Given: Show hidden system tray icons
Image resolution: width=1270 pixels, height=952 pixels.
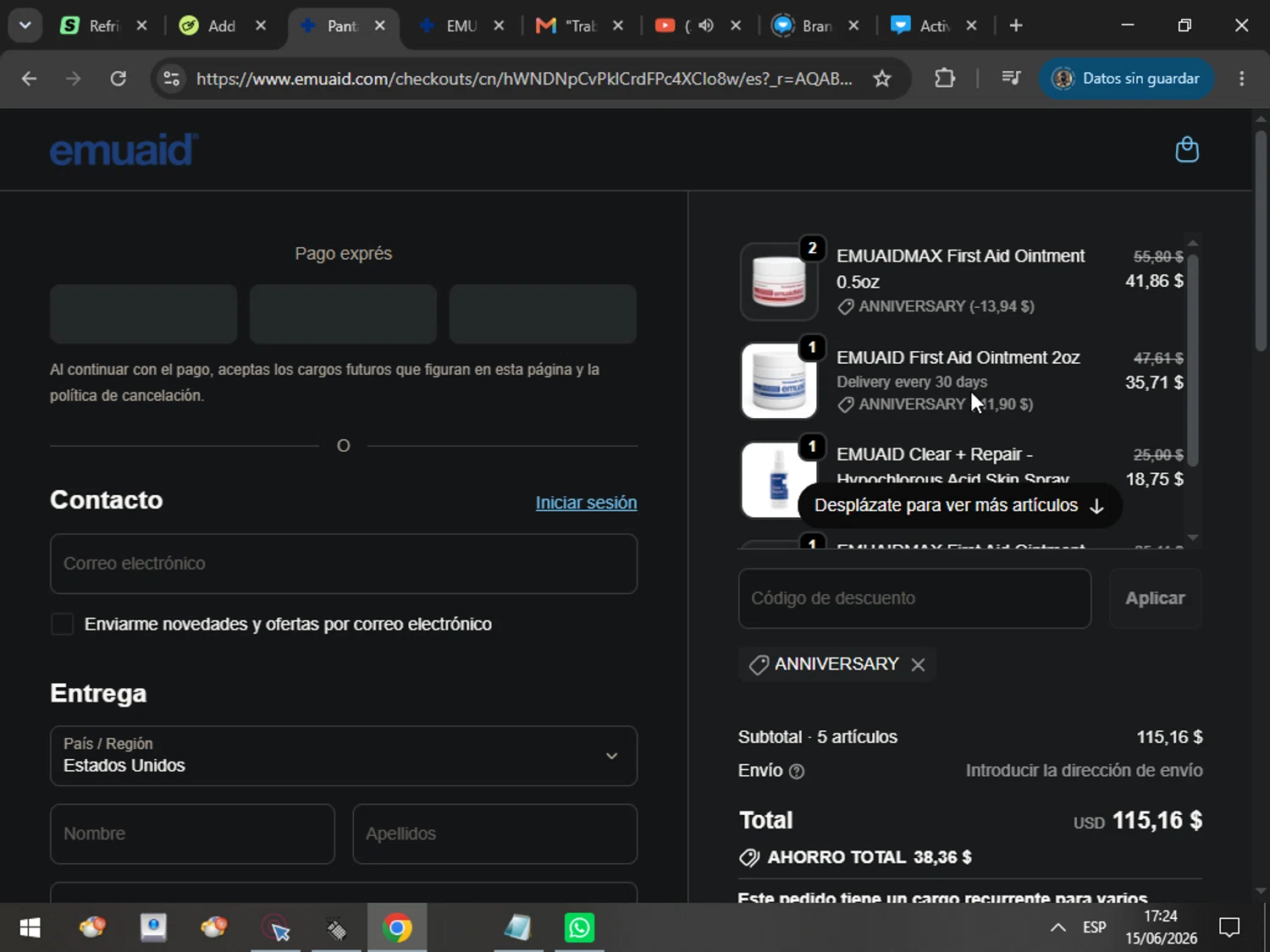Looking at the screenshot, I should [1058, 927].
